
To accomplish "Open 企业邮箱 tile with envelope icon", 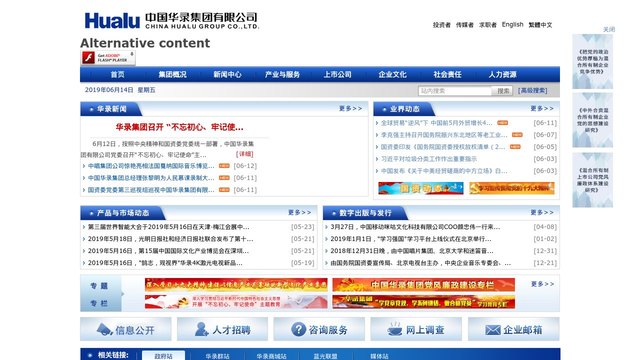I will pyautogui.click(x=513, y=329).
